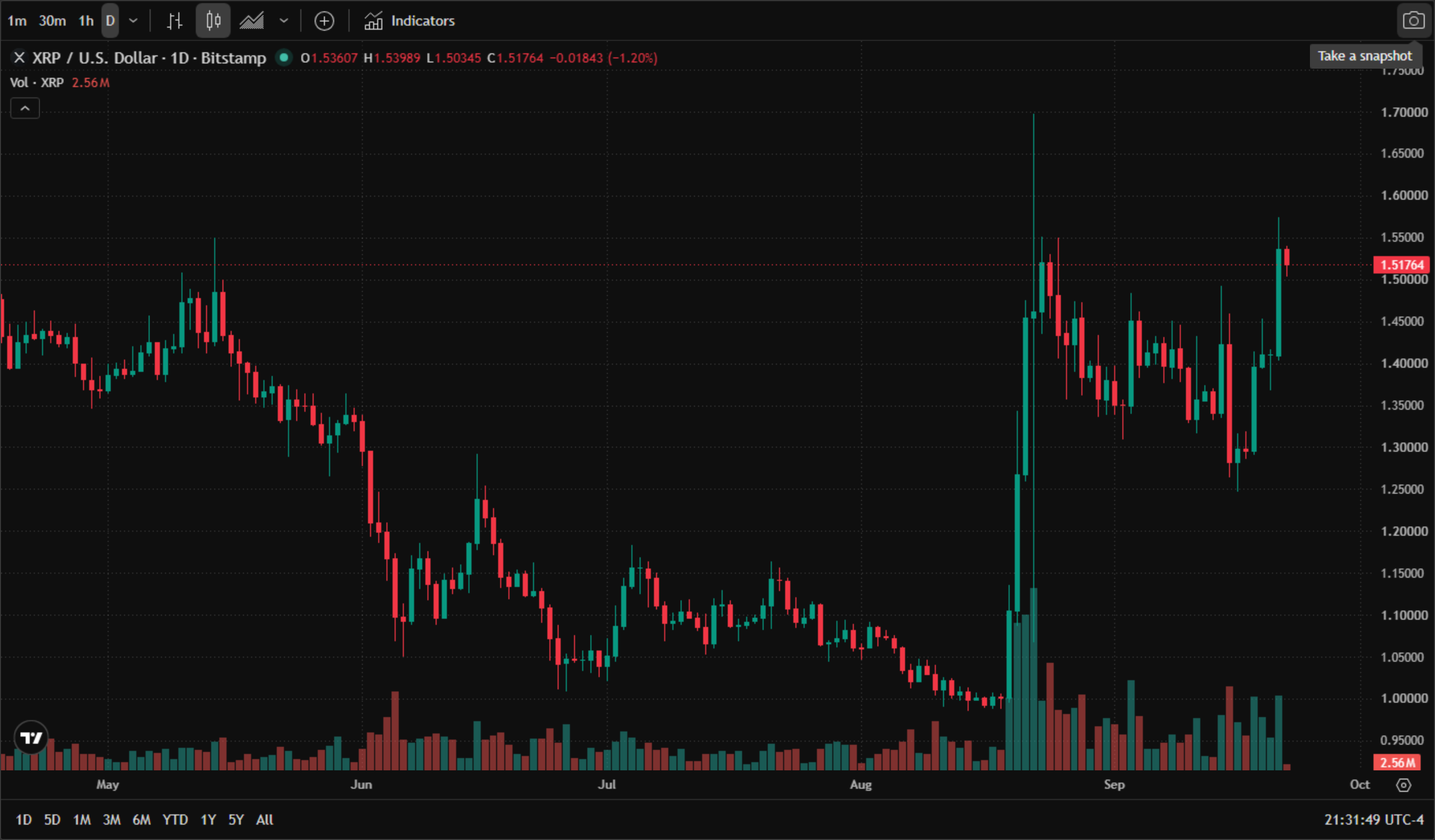
Task: Open the chart style dropdown arrow
Action: tap(283, 21)
